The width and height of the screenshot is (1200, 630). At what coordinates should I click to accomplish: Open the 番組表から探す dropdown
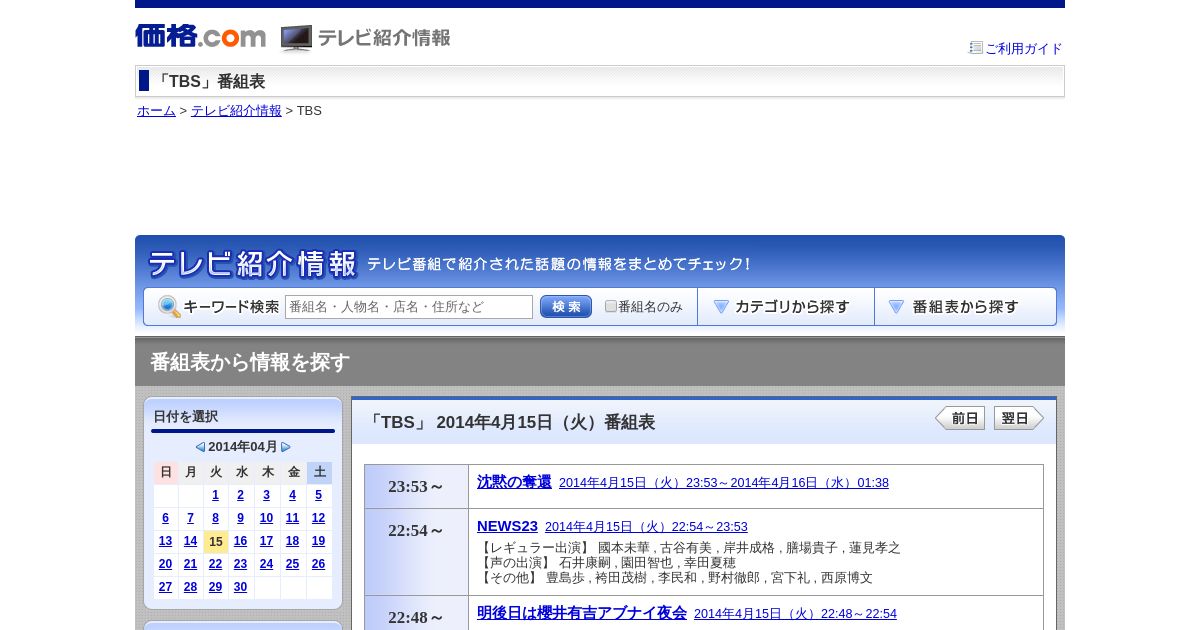[x=965, y=307]
